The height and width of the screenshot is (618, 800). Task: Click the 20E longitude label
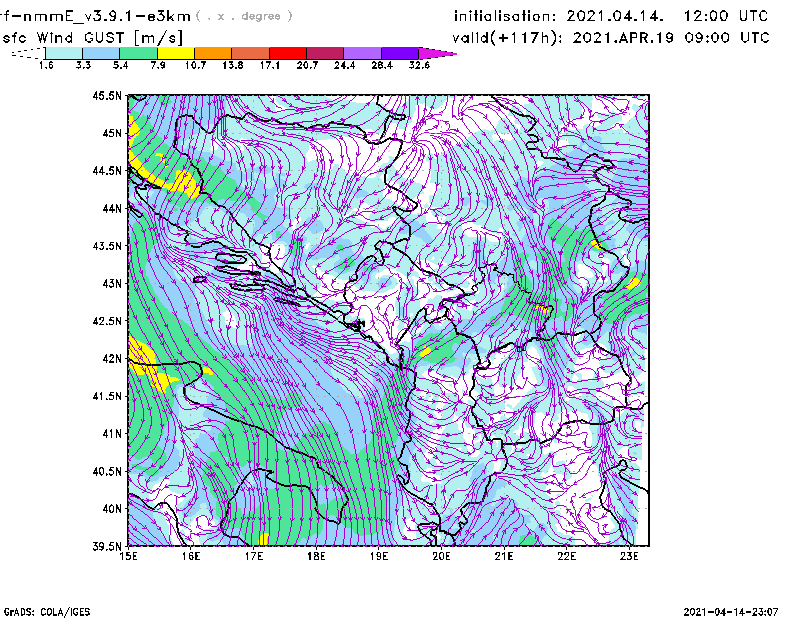point(441,556)
